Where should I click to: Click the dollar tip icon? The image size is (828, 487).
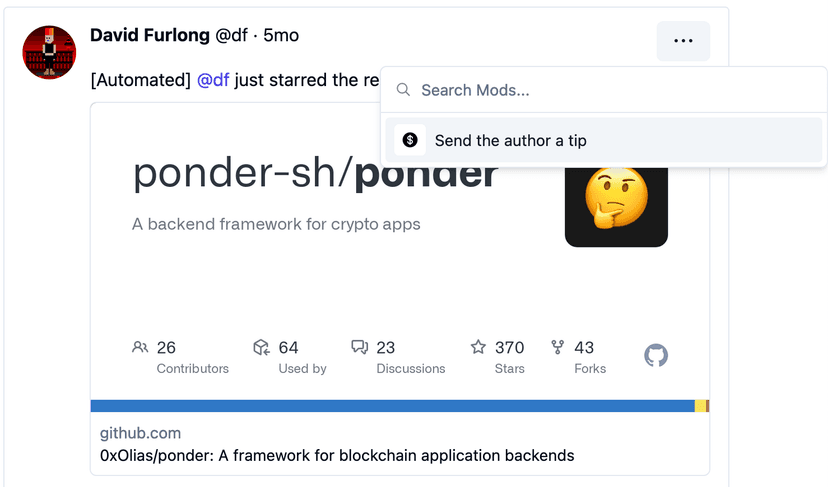pos(410,140)
